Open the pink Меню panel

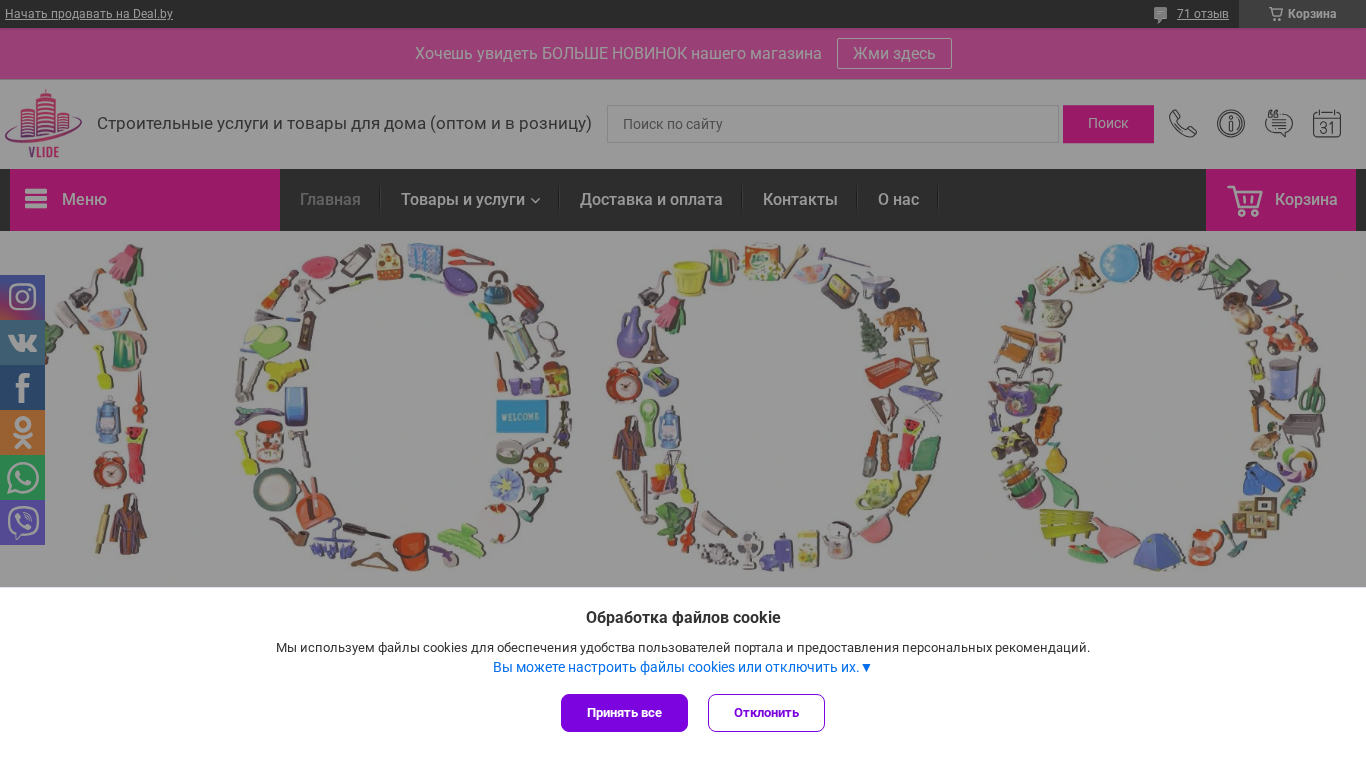click(145, 200)
